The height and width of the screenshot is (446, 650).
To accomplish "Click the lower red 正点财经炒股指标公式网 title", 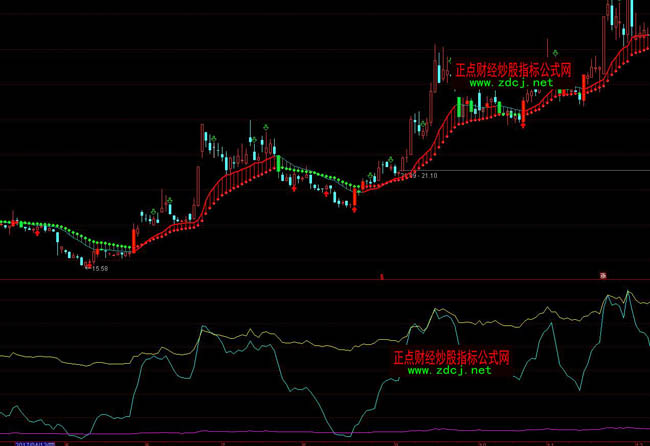I will click(451, 357).
